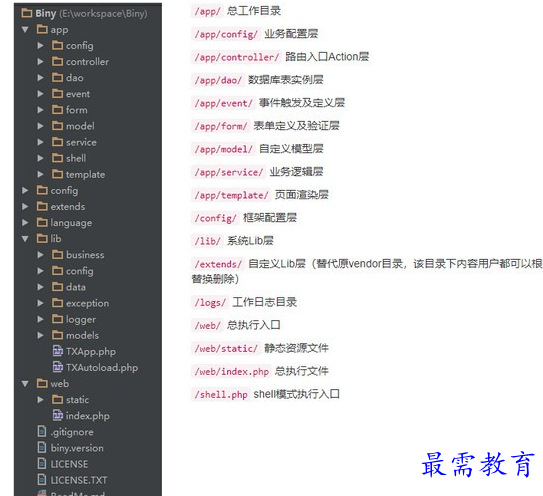The width and height of the screenshot is (543, 496).
Task: Collapse the app folder arrow
Action: click(x=25, y=30)
